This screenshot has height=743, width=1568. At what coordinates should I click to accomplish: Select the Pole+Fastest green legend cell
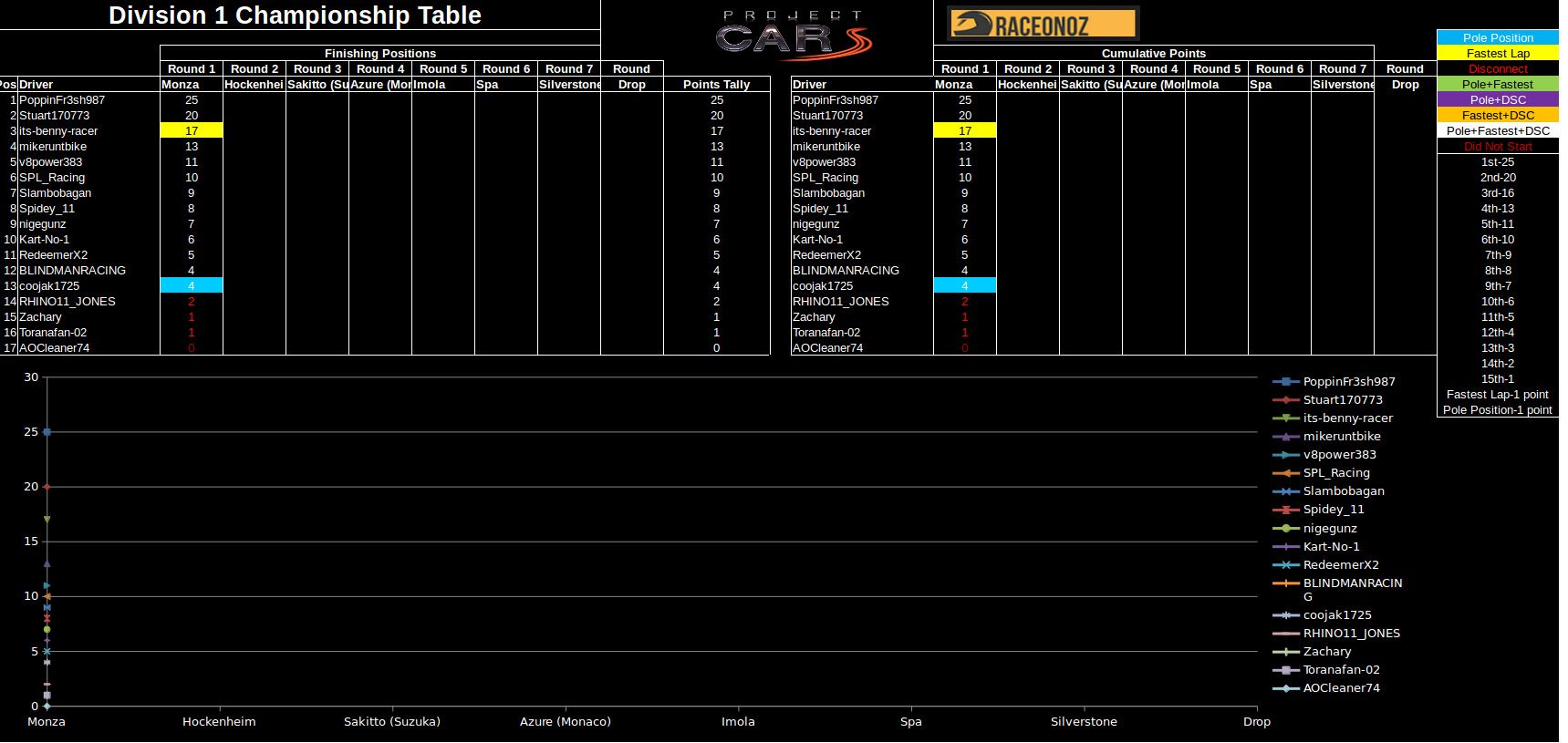[1498, 84]
